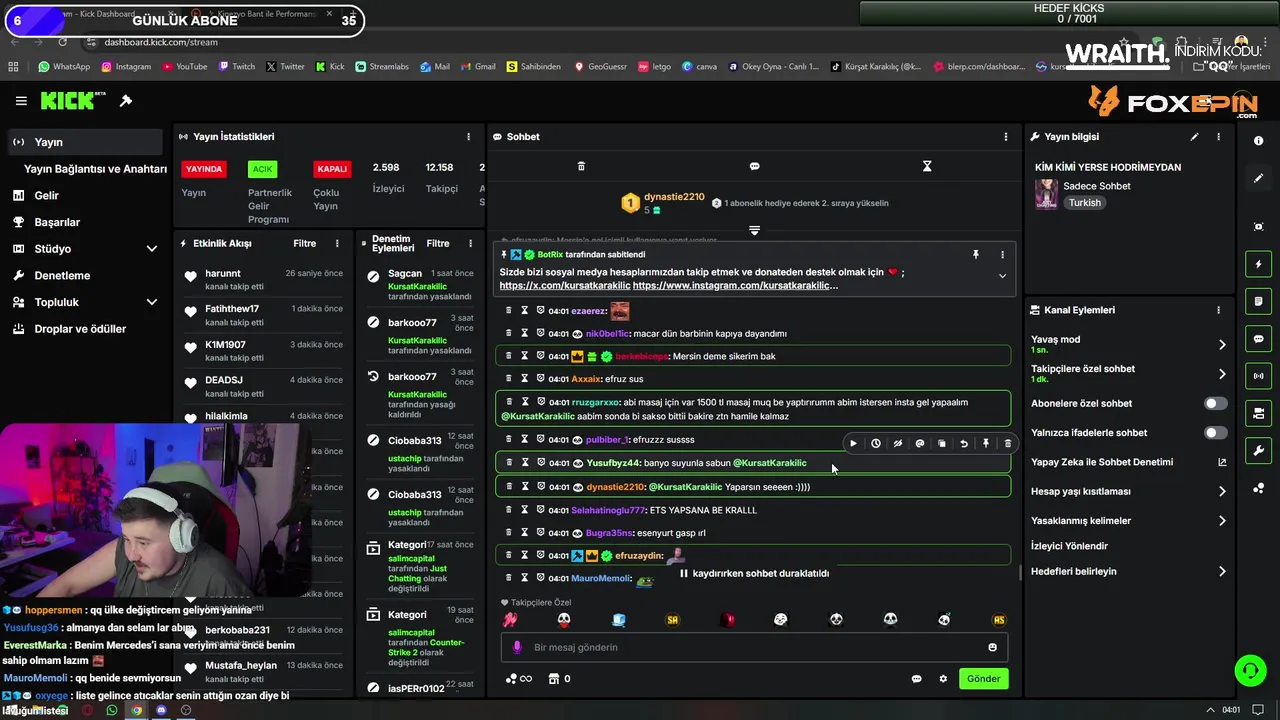The width and height of the screenshot is (1280, 720).
Task: Open pinned message three-dot options
Action: pos(1002,255)
